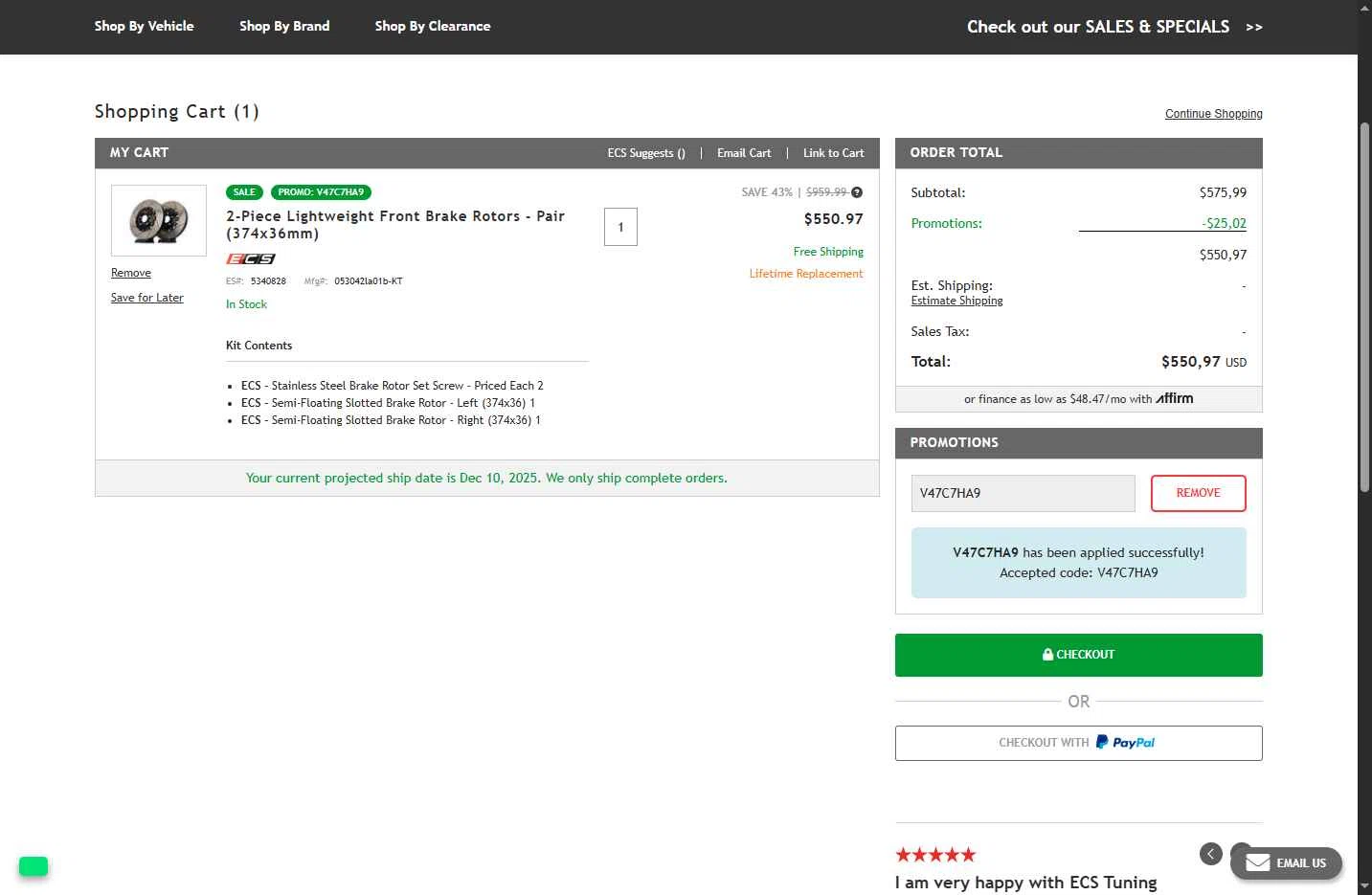Click the green chat widget button

click(x=34, y=866)
